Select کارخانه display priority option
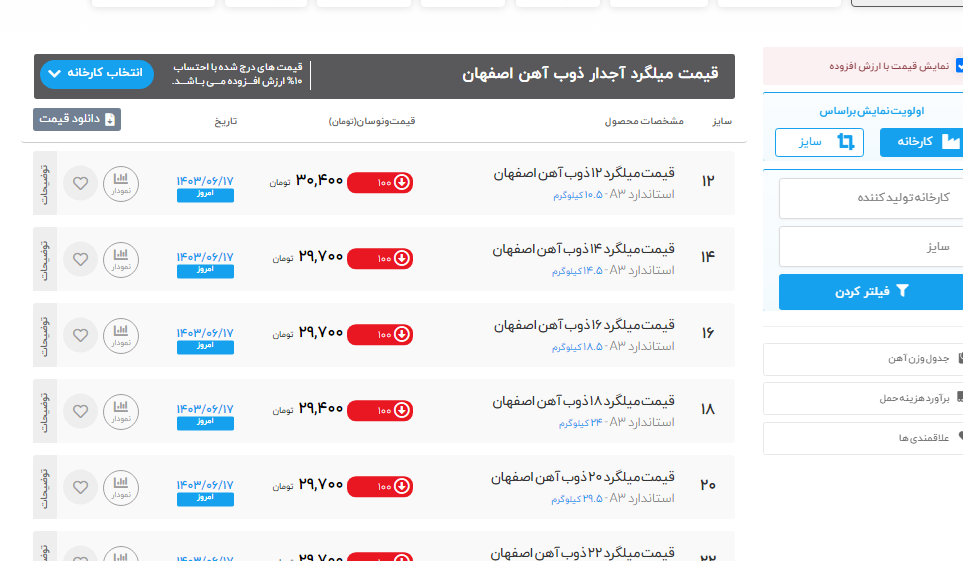 pos(921,142)
